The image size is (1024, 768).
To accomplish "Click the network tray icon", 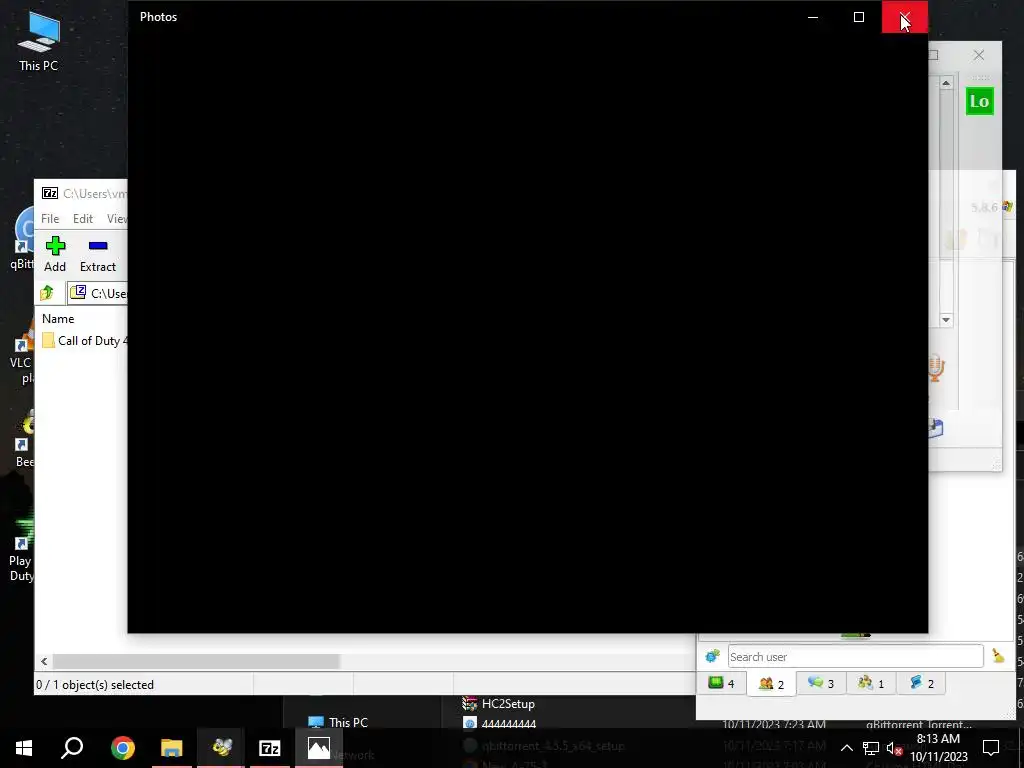I will (x=871, y=748).
